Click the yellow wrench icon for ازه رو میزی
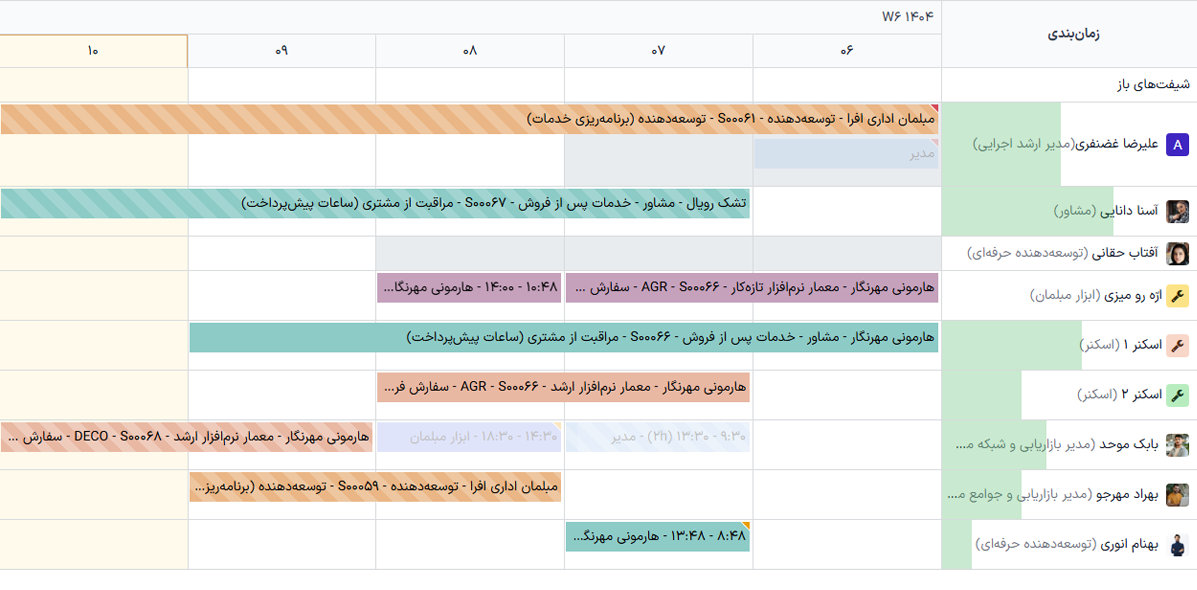The image size is (1197, 590). (1177, 295)
